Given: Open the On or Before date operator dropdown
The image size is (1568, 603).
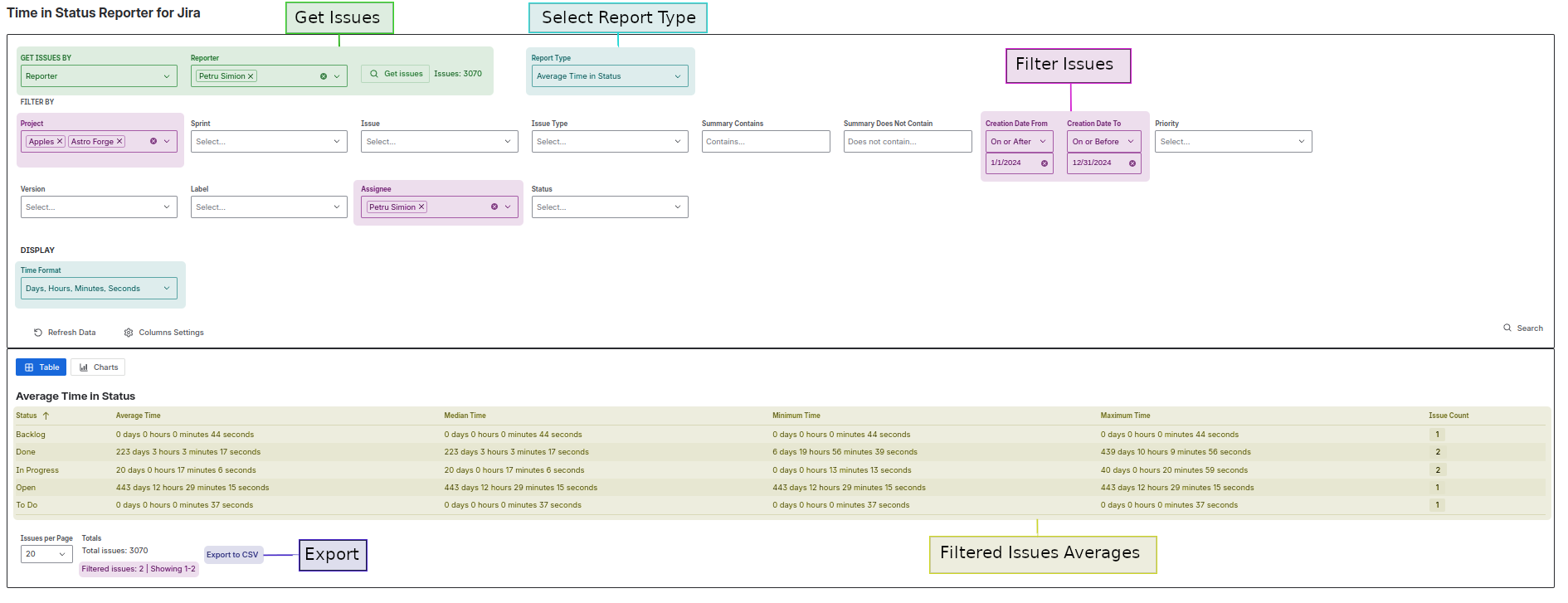Looking at the screenshot, I should pyautogui.click(x=1104, y=142).
